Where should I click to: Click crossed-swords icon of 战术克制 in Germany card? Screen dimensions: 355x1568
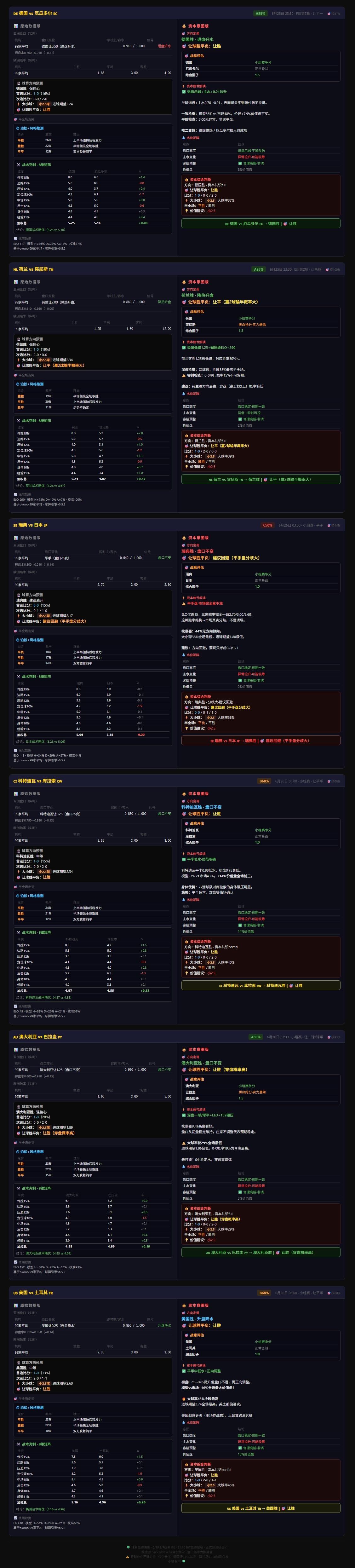click(18, 164)
